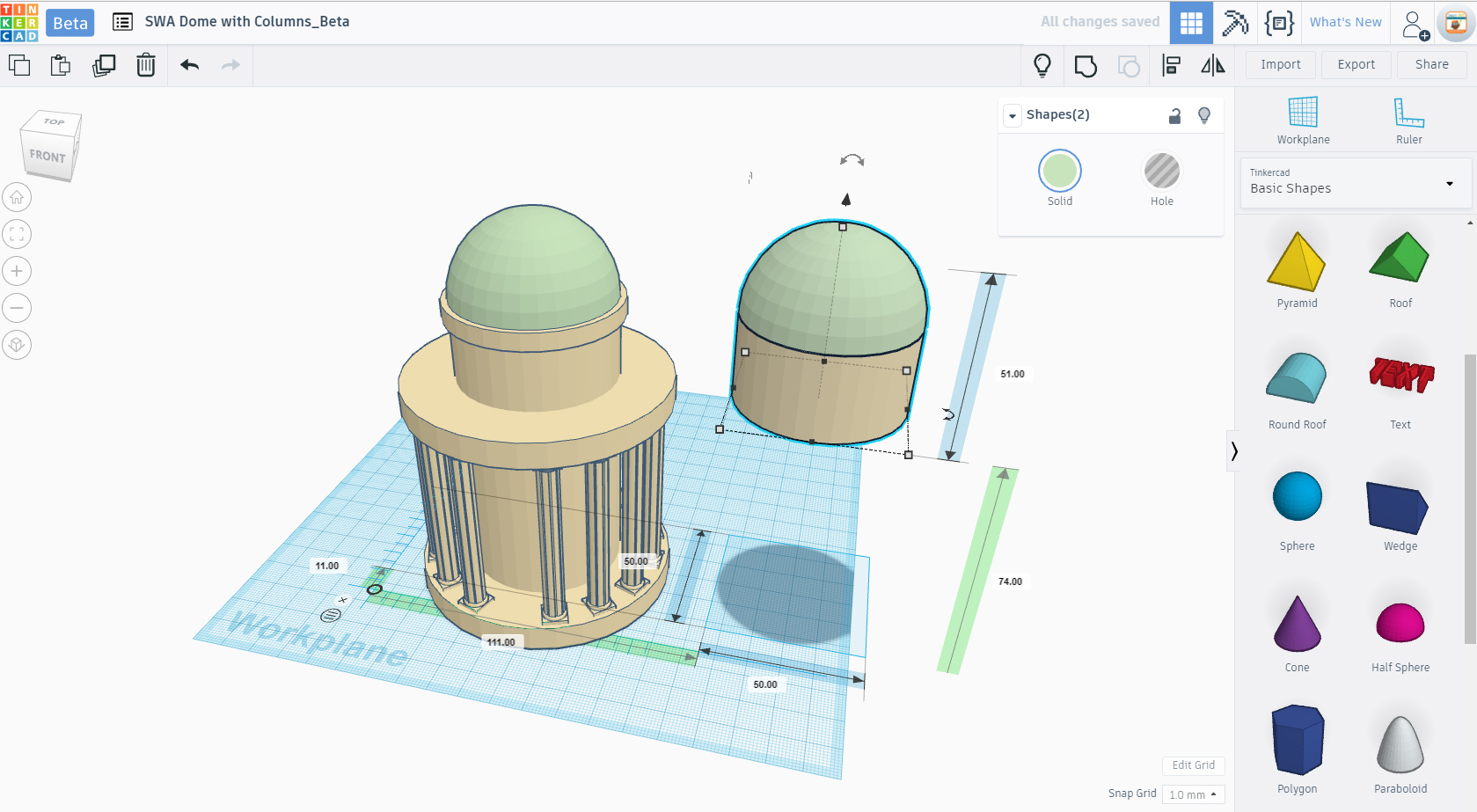This screenshot has width=1477, height=812.
Task: Delete selection with trash icon
Action: (x=146, y=65)
